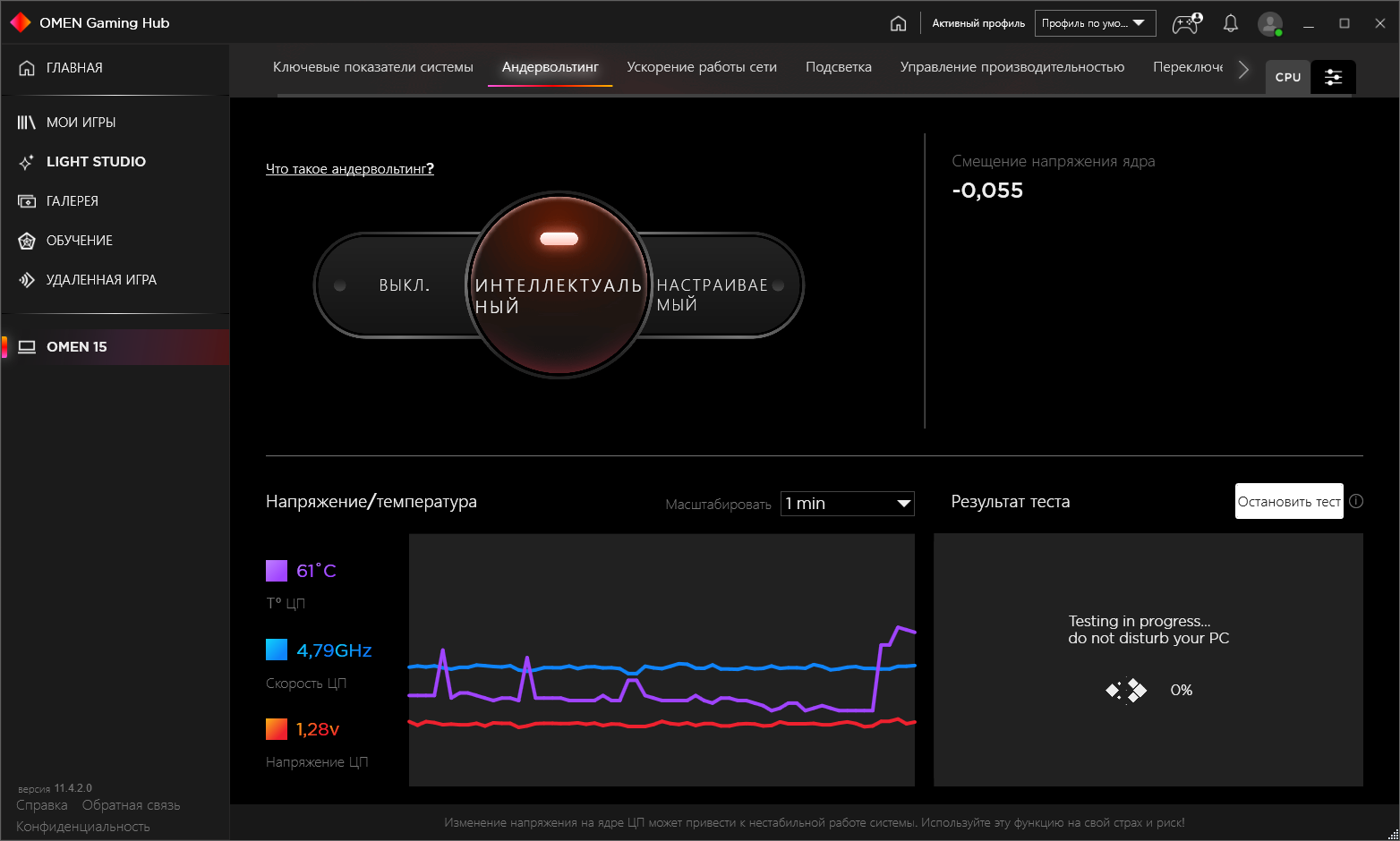Expand more tabs with right chevron
The width and height of the screenshot is (1400, 841).
pos(1243,69)
